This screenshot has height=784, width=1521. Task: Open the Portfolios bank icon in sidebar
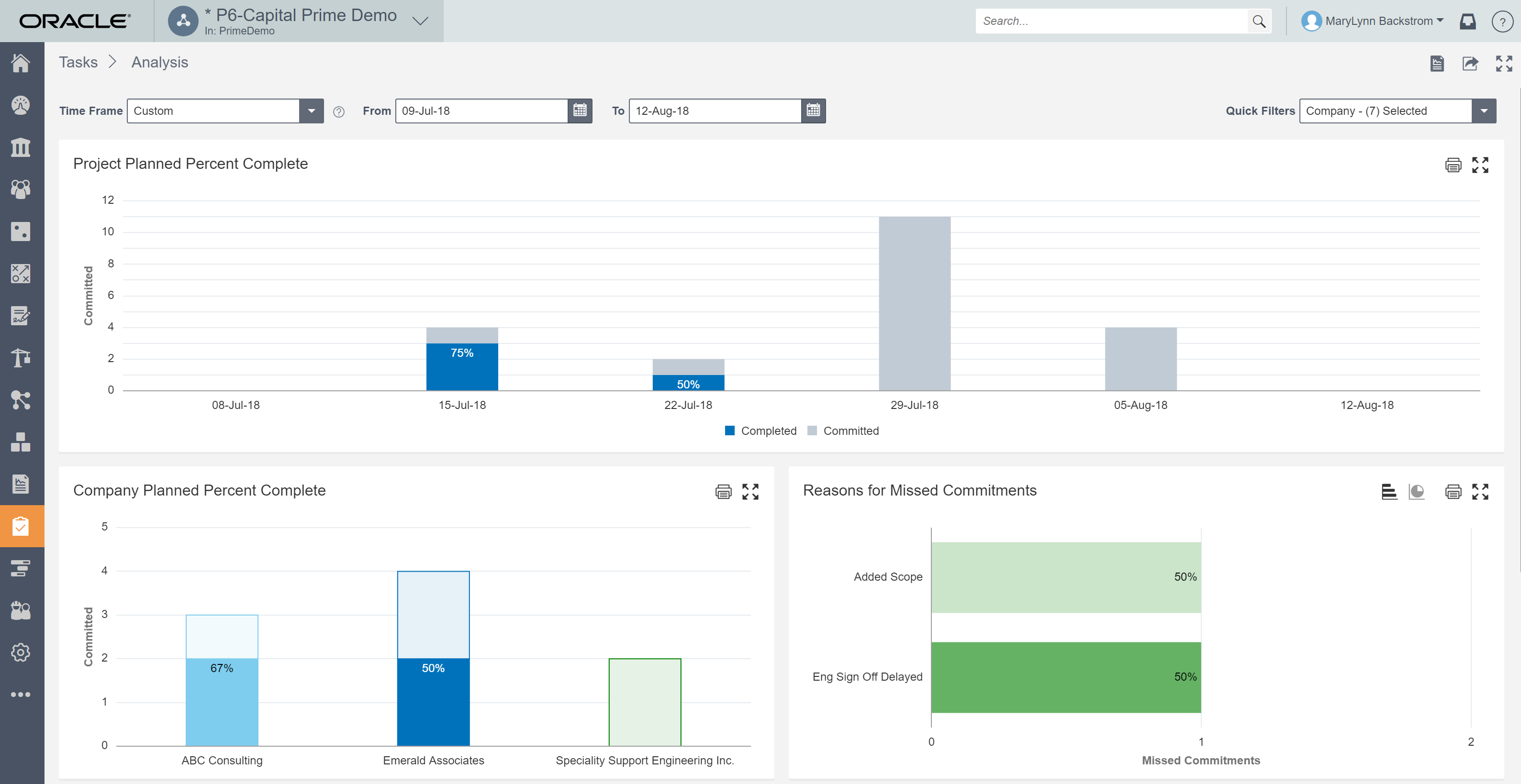coord(21,147)
